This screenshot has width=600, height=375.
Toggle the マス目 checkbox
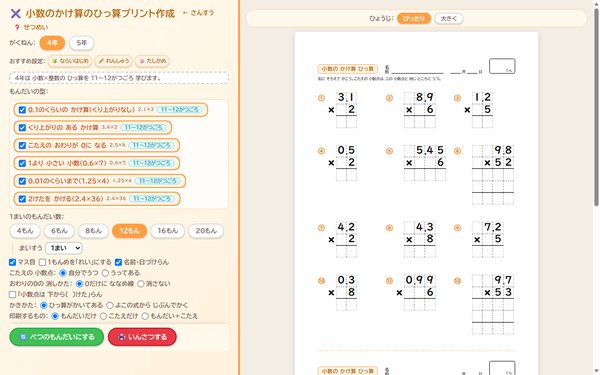[x=12, y=262]
